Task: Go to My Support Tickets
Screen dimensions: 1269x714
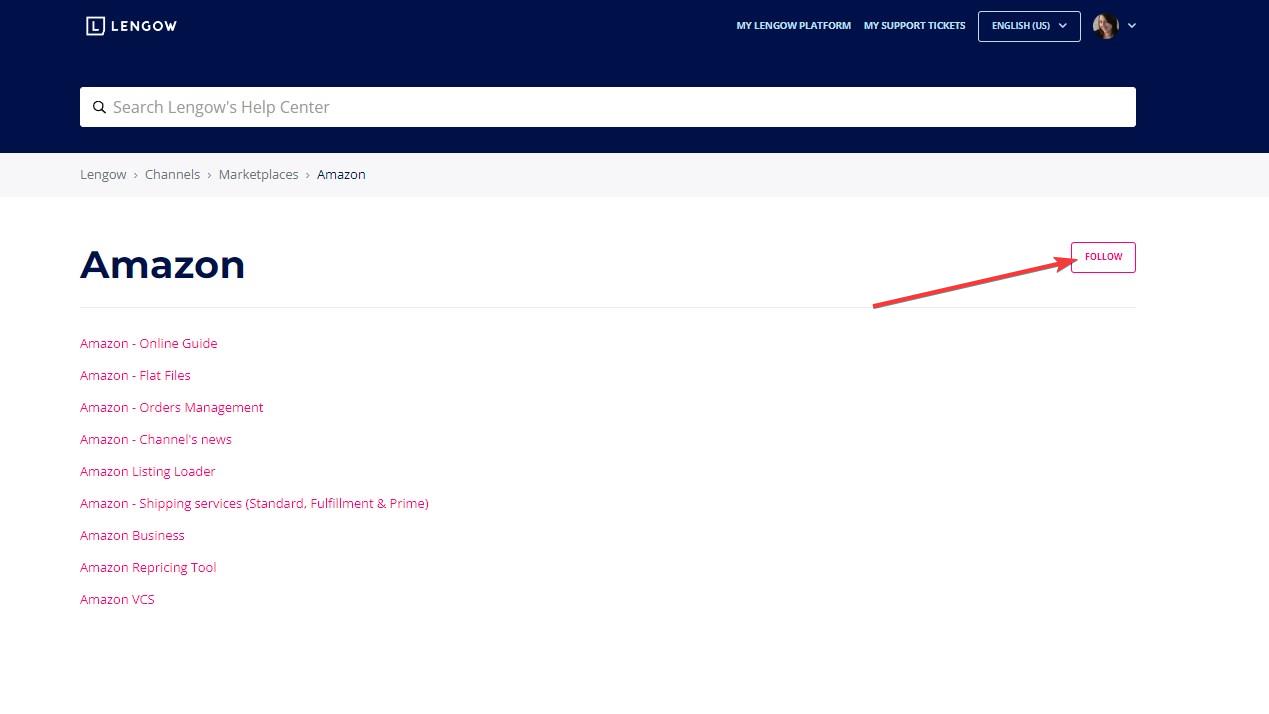Action: [915, 26]
